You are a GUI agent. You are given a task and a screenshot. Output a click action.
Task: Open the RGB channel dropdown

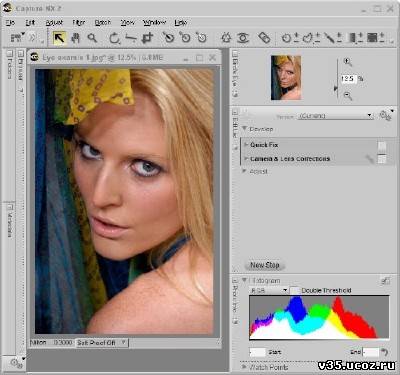(x=269, y=290)
